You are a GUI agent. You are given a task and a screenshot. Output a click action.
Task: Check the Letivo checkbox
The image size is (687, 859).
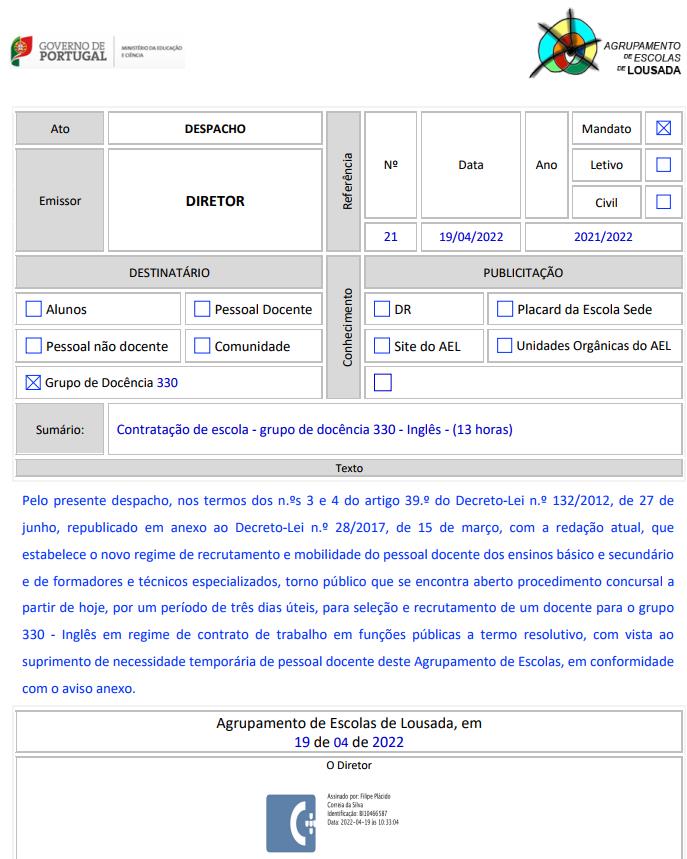coord(663,164)
